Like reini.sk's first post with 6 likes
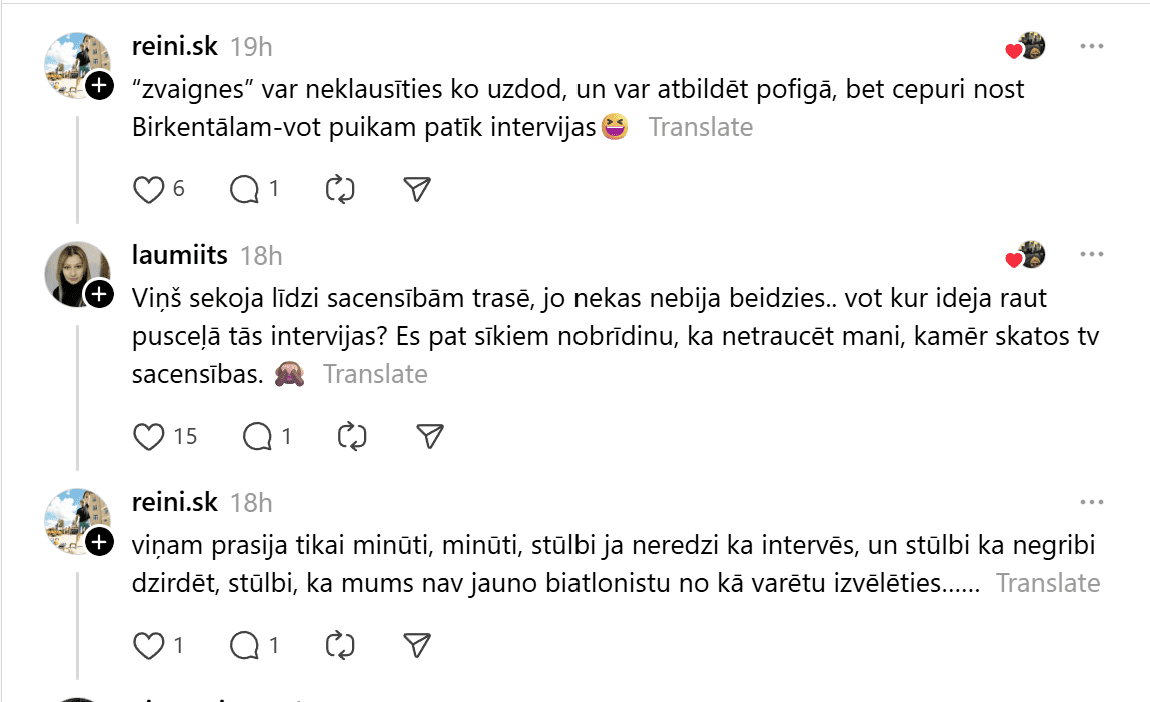Viewport: 1150px width, 702px height. pyautogui.click(x=148, y=189)
